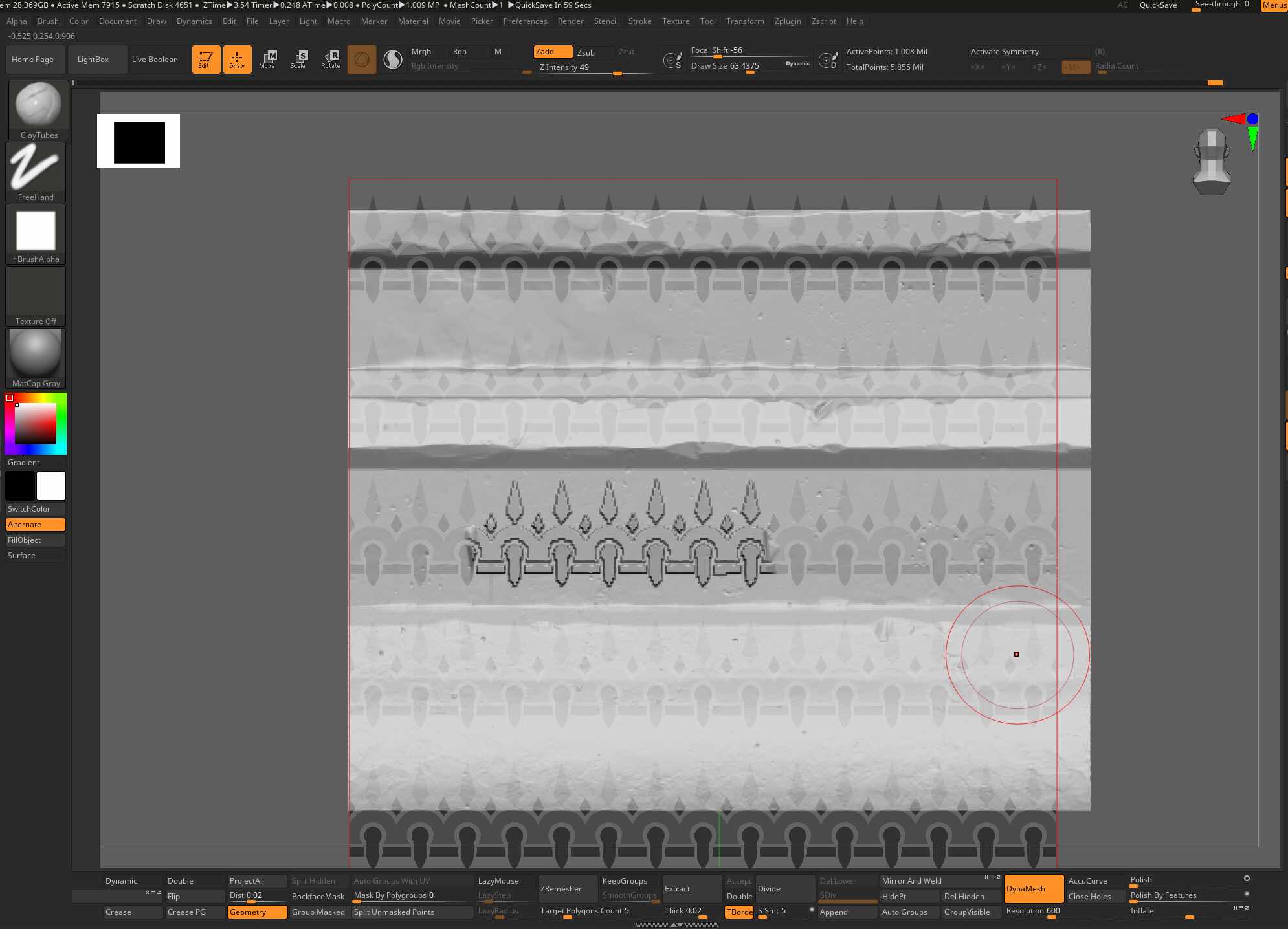Click the black SwitchColor swatch
This screenshot has width=1288, height=929.
click(x=20, y=486)
